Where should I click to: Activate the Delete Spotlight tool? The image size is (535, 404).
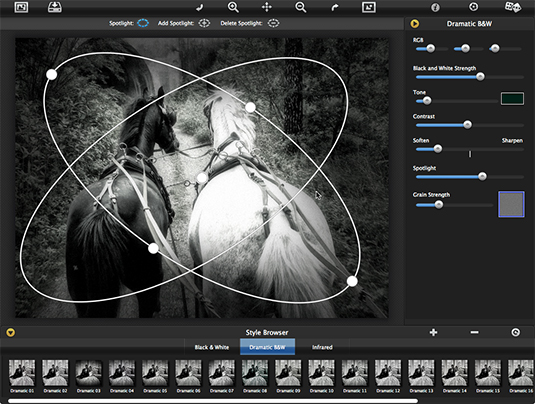tap(273, 23)
